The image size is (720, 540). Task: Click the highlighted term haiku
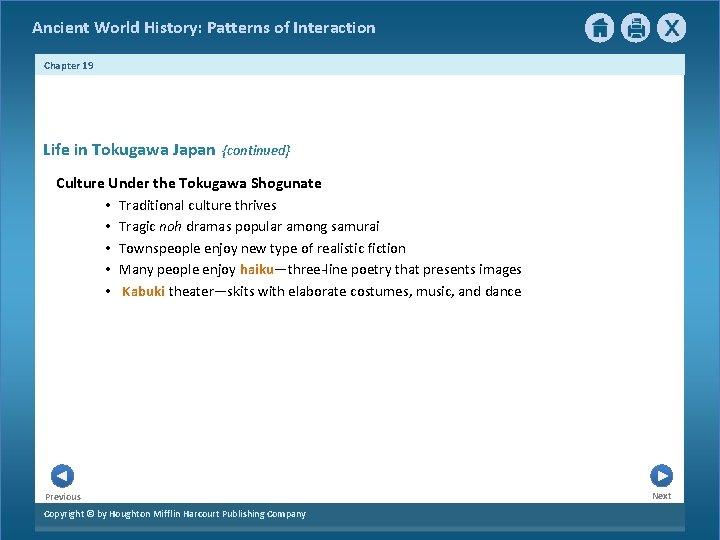(257, 269)
